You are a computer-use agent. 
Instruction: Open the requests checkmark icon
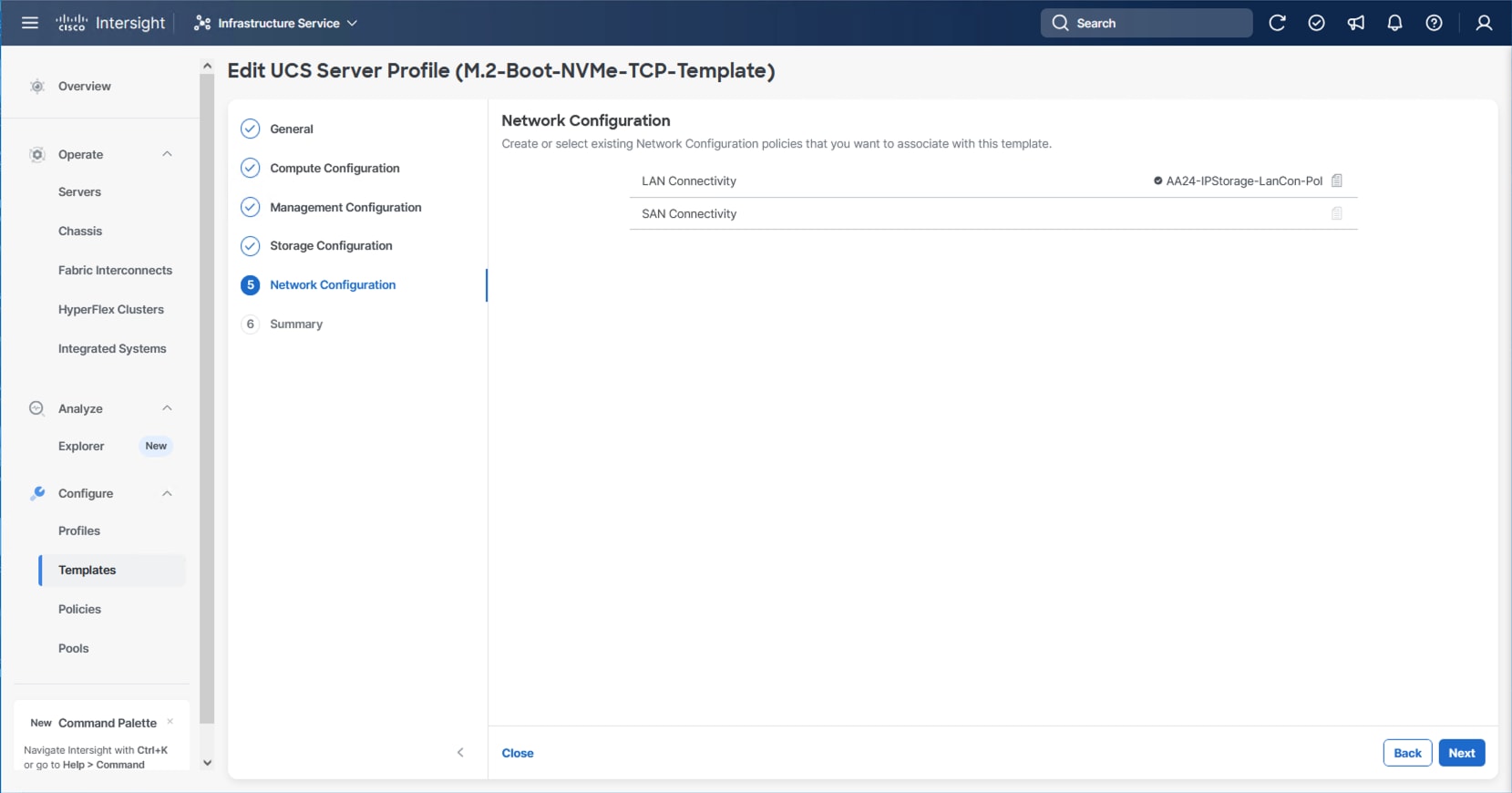[x=1316, y=23]
